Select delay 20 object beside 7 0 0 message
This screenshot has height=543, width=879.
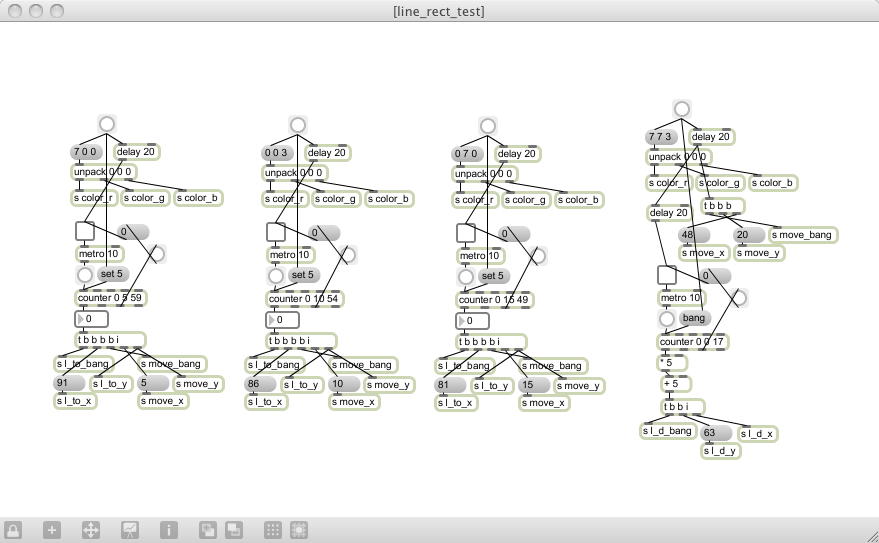[136, 152]
